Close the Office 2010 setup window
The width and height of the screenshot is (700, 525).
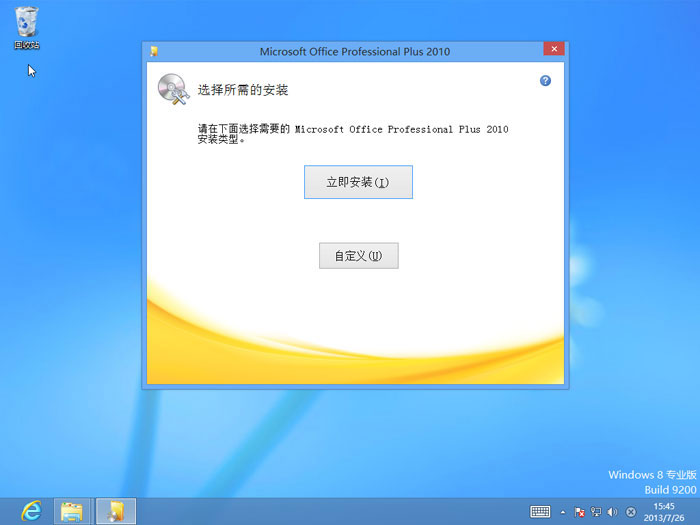point(553,50)
